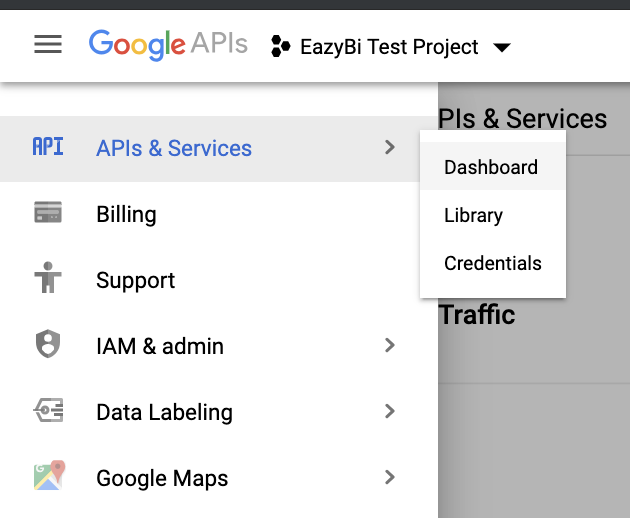Expand the Google Maps submenu chevron
630x518 pixels.
[x=390, y=477]
